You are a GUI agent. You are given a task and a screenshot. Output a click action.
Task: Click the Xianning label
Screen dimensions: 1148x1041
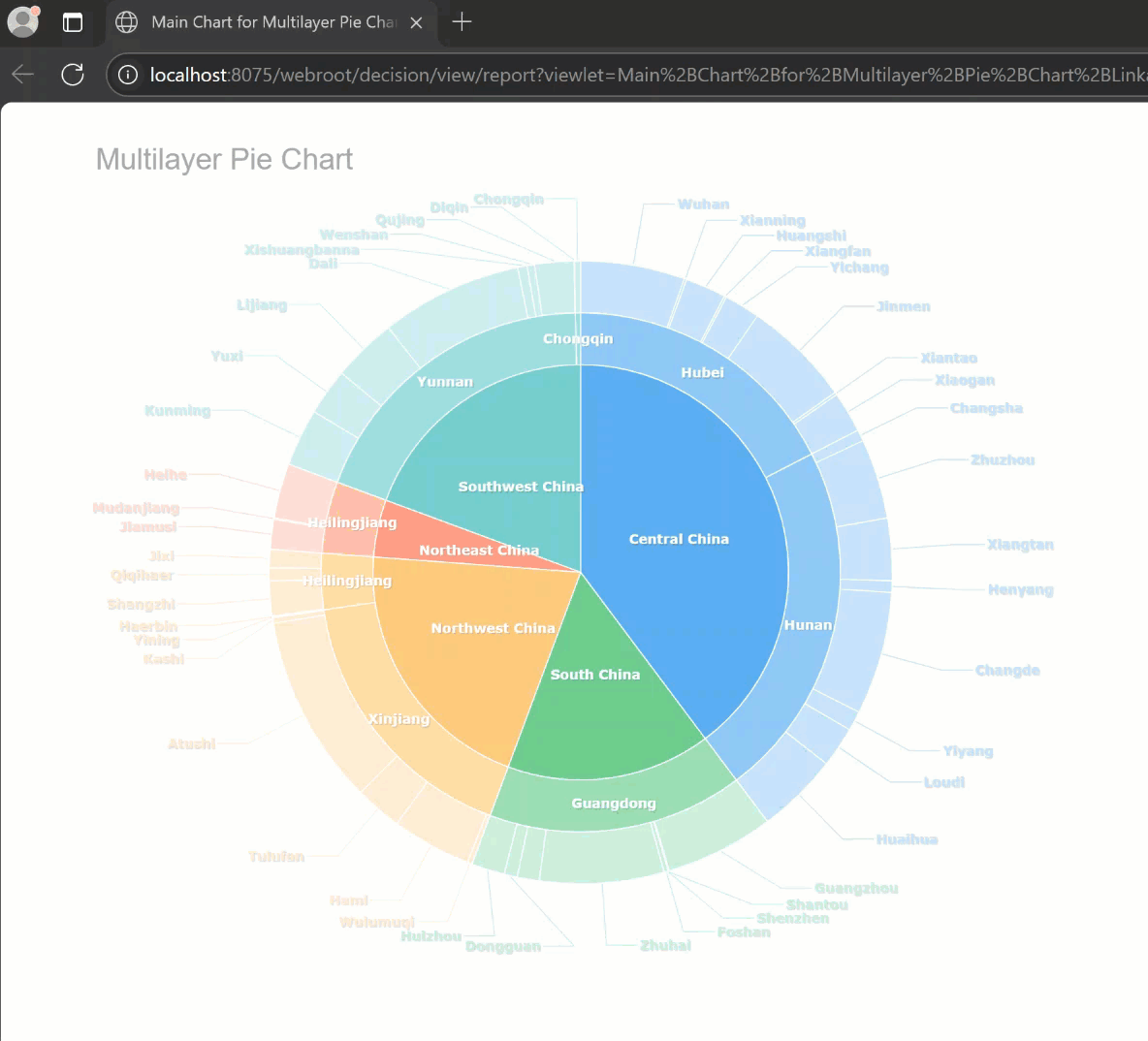coord(773,220)
